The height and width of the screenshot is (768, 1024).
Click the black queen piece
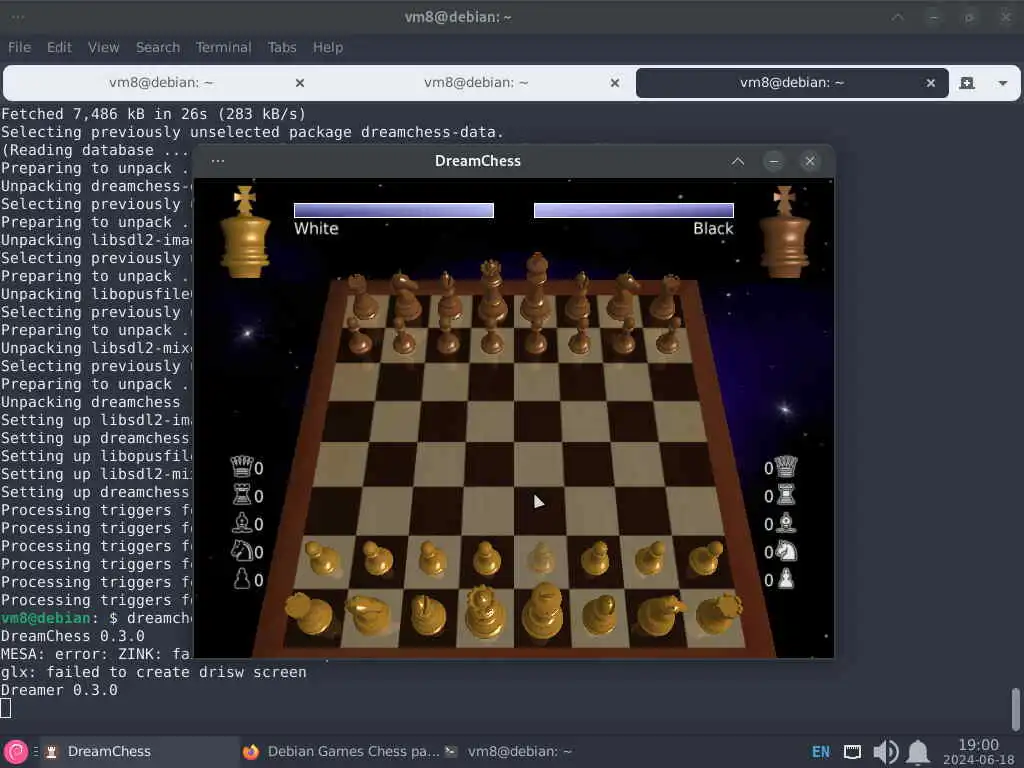(x=491, y=291)
